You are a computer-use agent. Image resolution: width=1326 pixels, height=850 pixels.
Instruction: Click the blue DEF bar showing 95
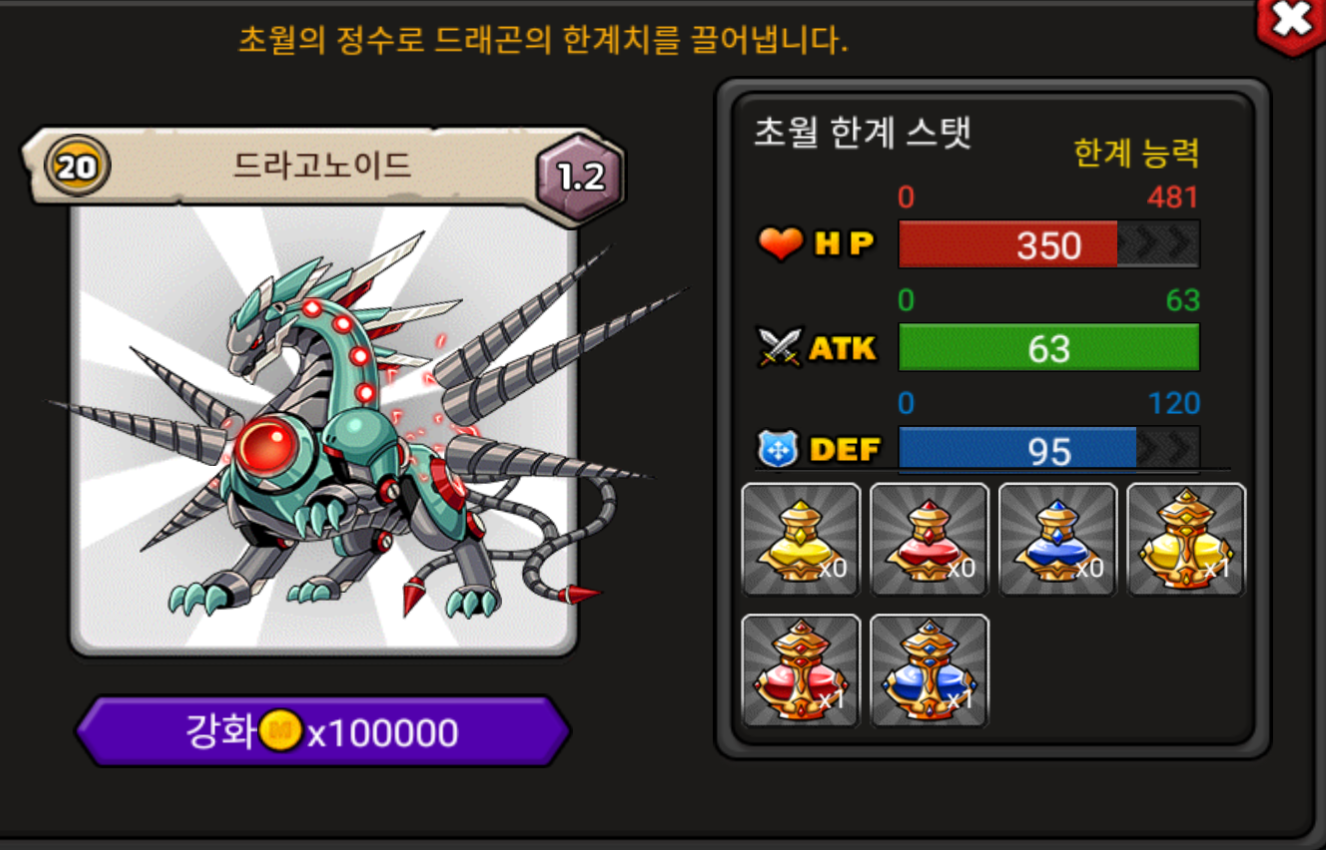(1049, 450)
